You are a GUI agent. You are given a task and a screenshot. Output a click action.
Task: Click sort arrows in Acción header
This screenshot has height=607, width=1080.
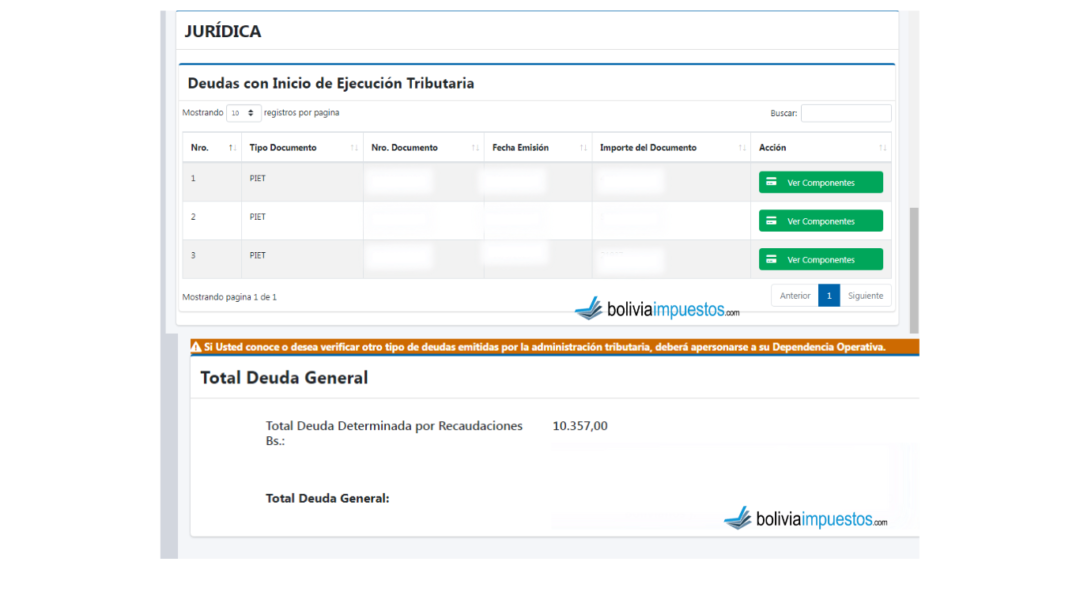[882, 148]
